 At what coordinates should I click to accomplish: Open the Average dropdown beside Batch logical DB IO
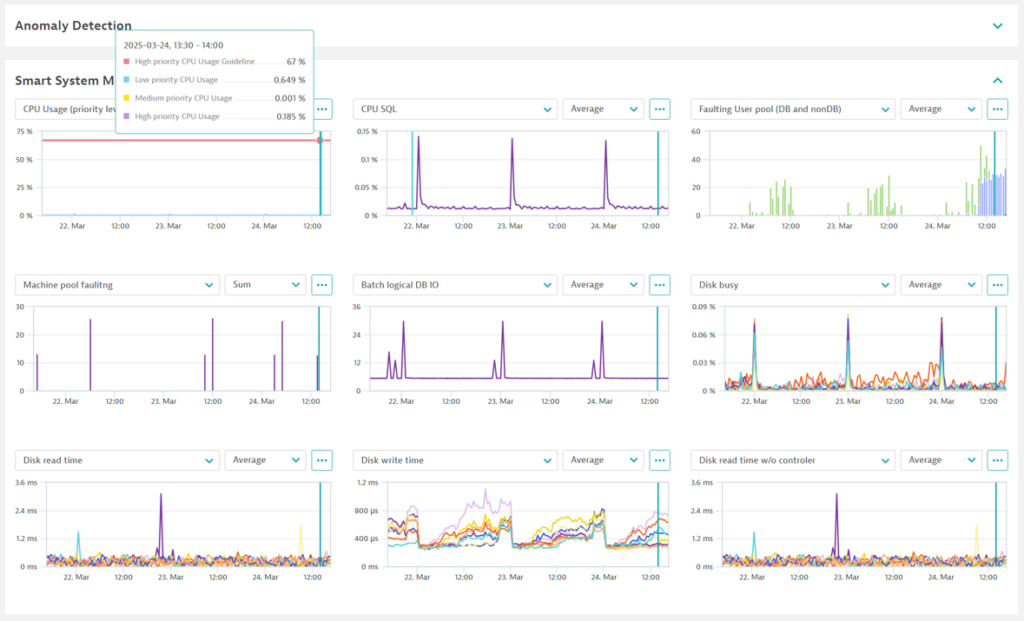click(x=602, y=285)
